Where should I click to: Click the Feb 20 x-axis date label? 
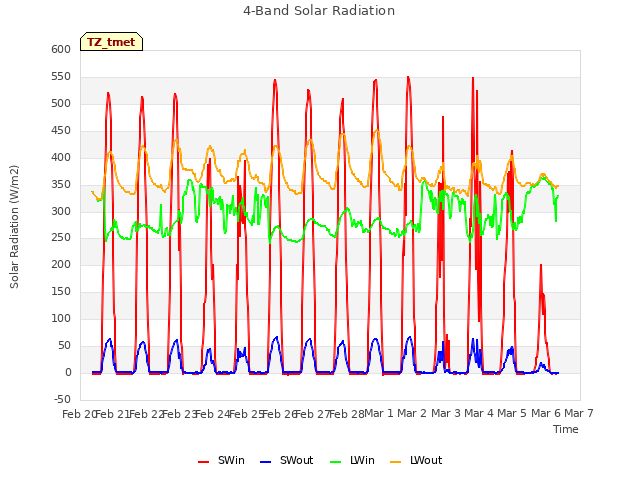click(78, 414)
